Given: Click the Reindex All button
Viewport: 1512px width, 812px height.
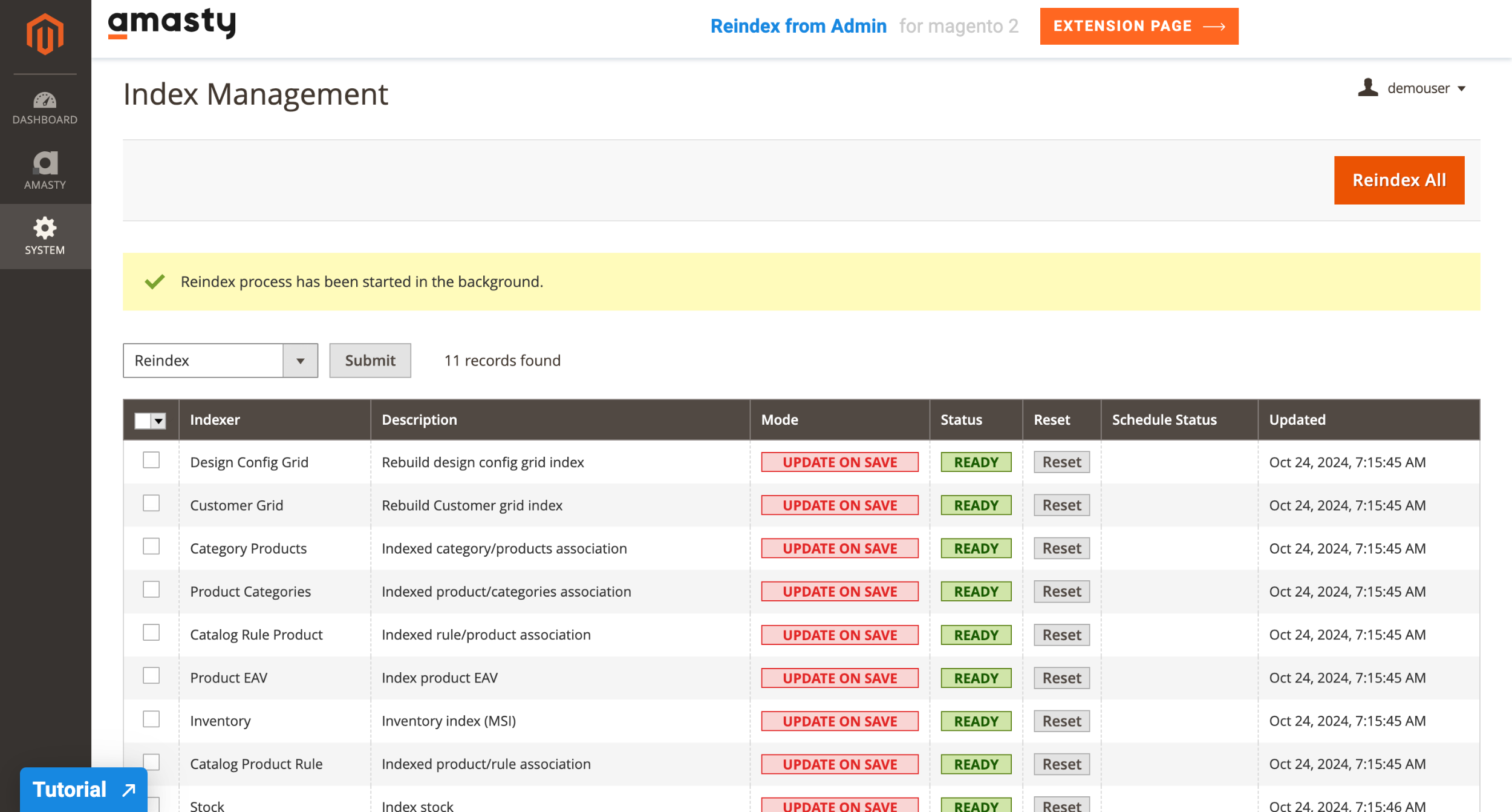Looking at the screenshot, I should point(1399,180).
